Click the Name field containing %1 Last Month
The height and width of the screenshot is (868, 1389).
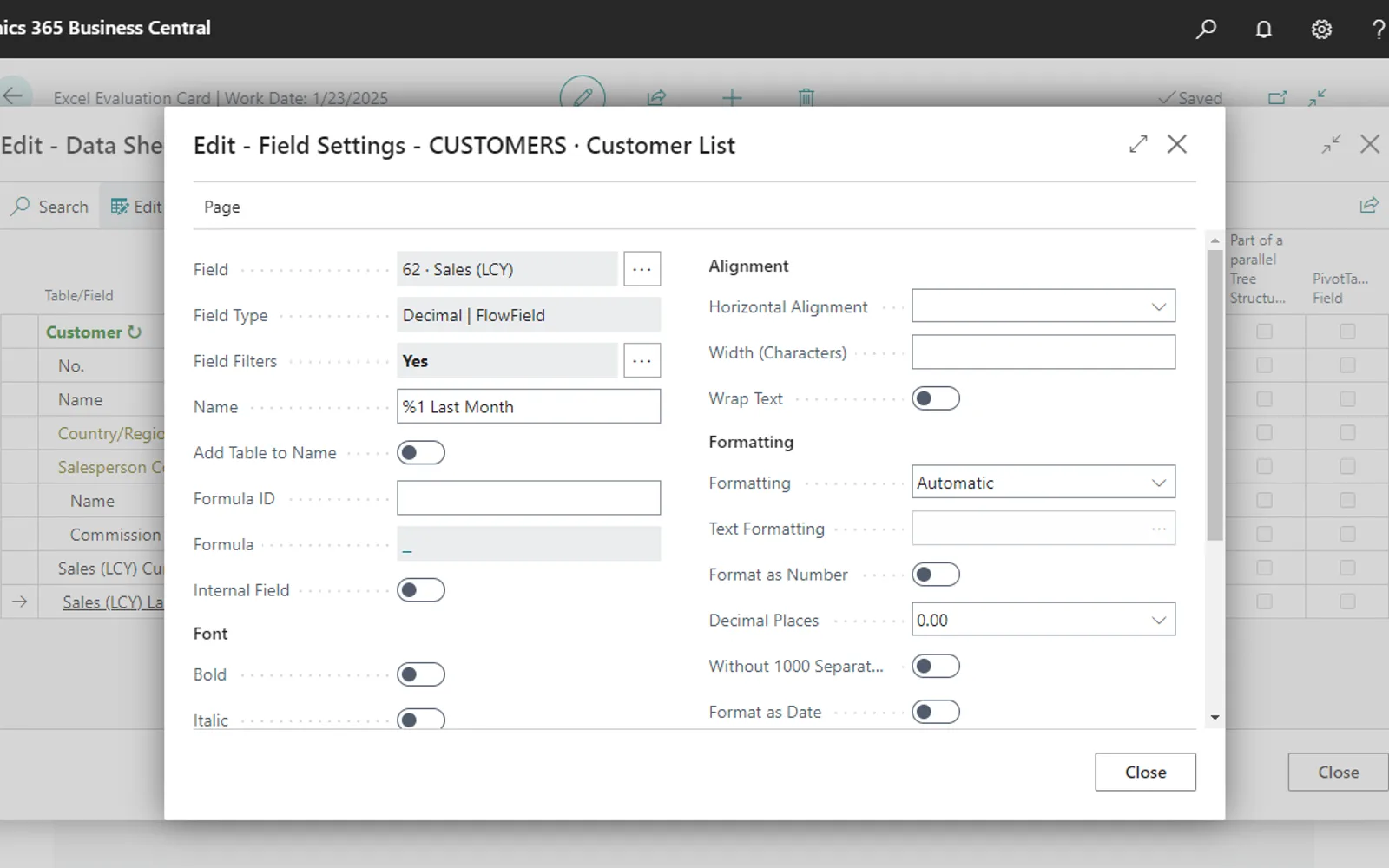(x=529, y=406)
